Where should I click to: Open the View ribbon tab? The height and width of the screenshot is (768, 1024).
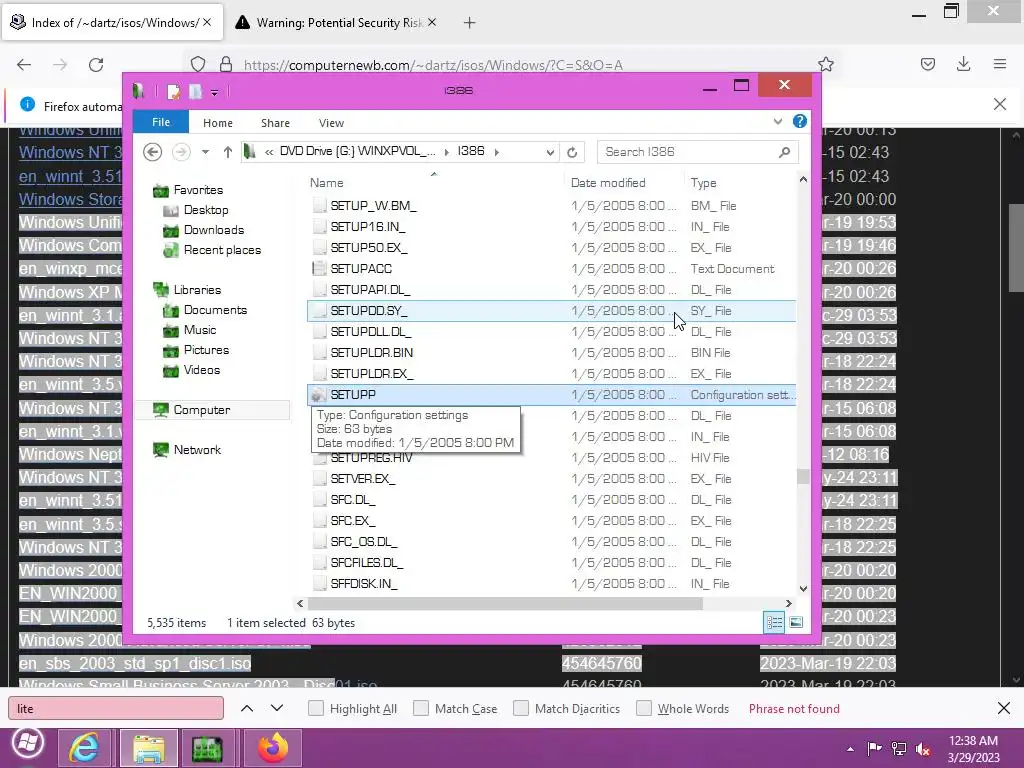tap(331, 123)
